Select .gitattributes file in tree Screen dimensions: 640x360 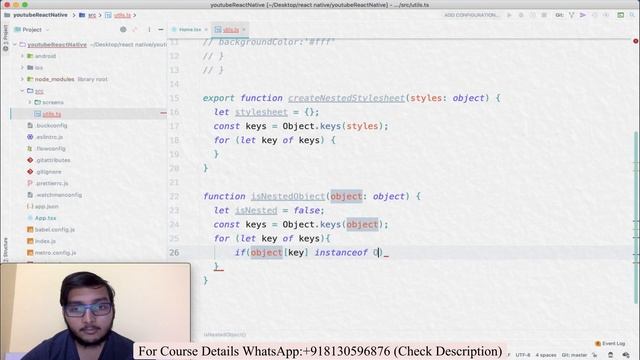click(53, 160)
